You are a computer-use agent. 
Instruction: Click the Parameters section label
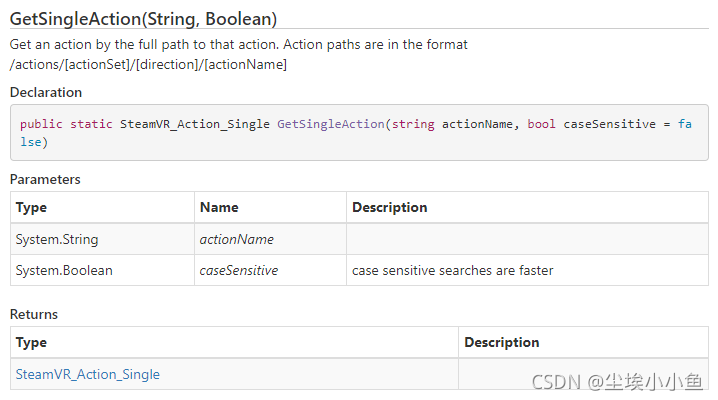pos(45,179)
